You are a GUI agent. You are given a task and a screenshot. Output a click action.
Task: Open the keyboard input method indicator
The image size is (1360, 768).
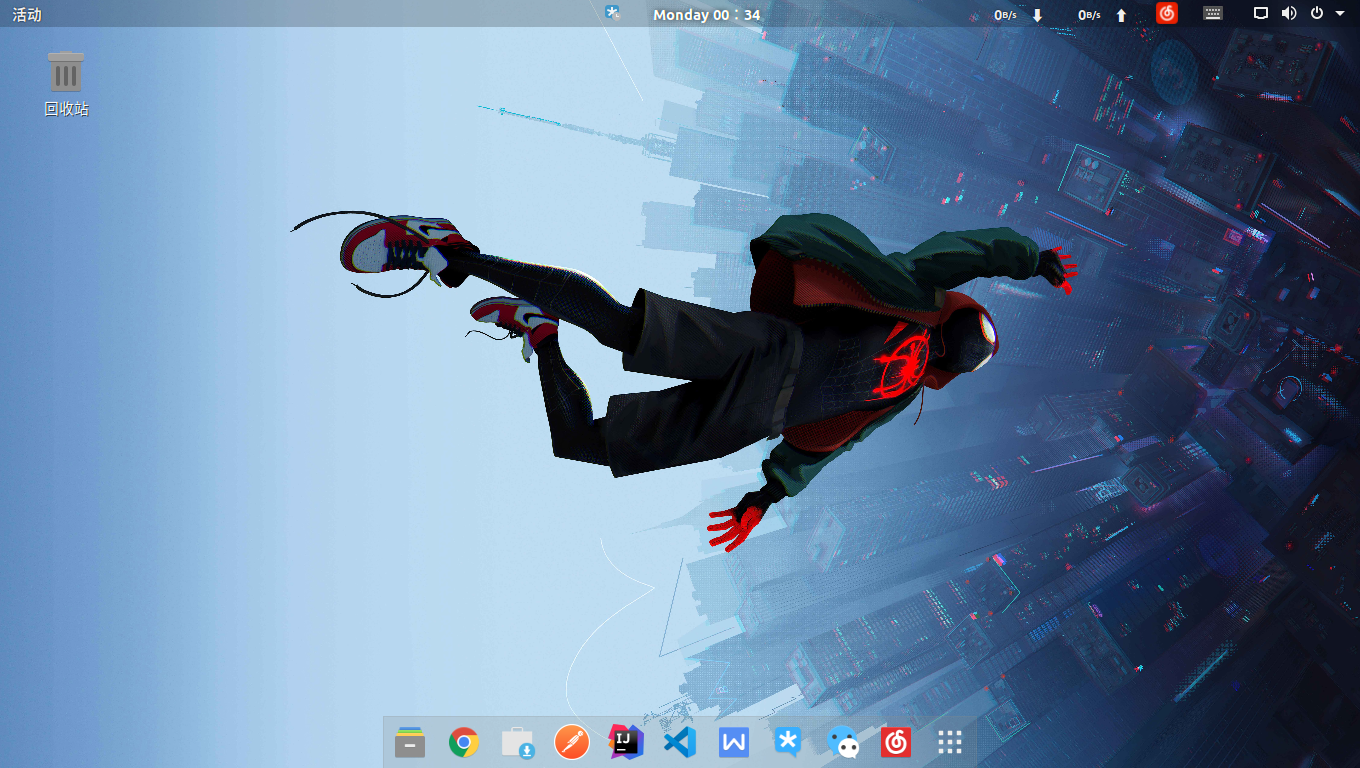(1213, 14)
